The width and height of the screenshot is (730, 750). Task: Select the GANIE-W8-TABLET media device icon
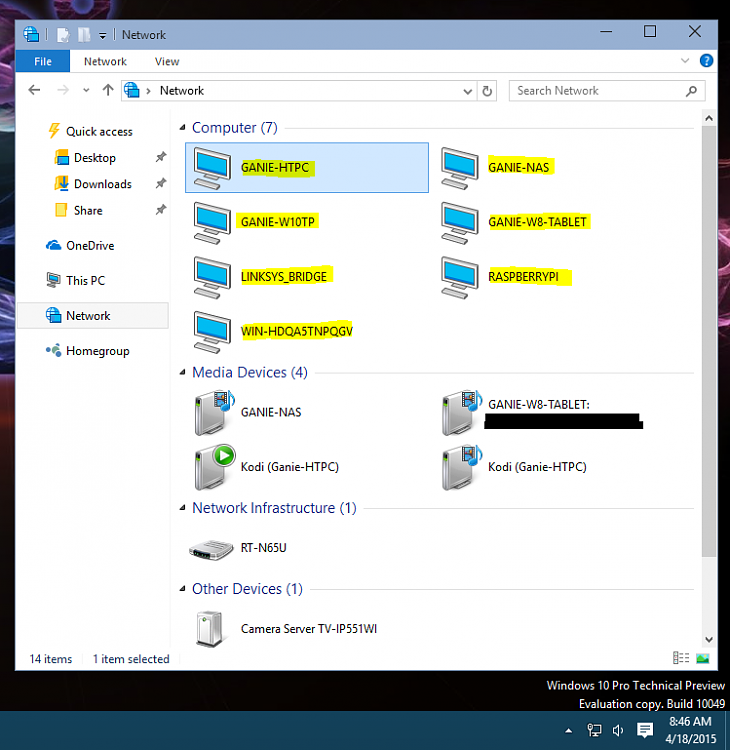click(462, 412)
